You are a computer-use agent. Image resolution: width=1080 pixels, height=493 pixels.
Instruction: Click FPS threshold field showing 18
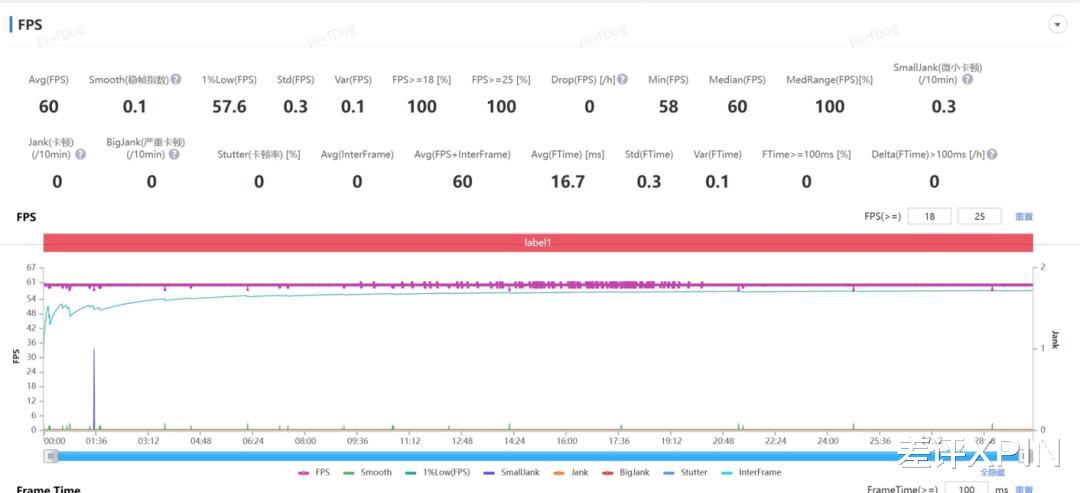pyautogui.click(x=930, y=216)
